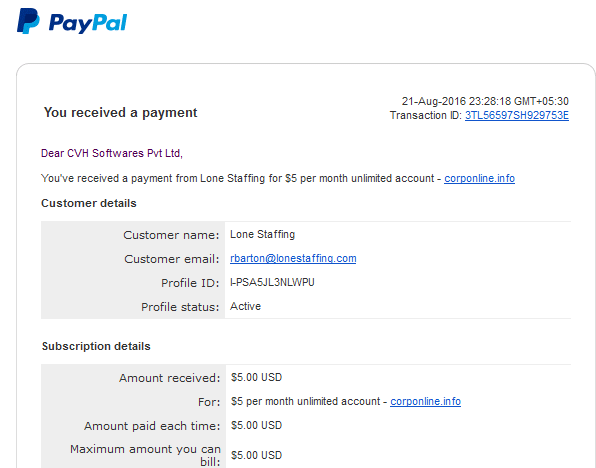The image size is (596, 468).
Task: Click the Profile status value Active
Action: pyautogui.click(x=245, y=306)
